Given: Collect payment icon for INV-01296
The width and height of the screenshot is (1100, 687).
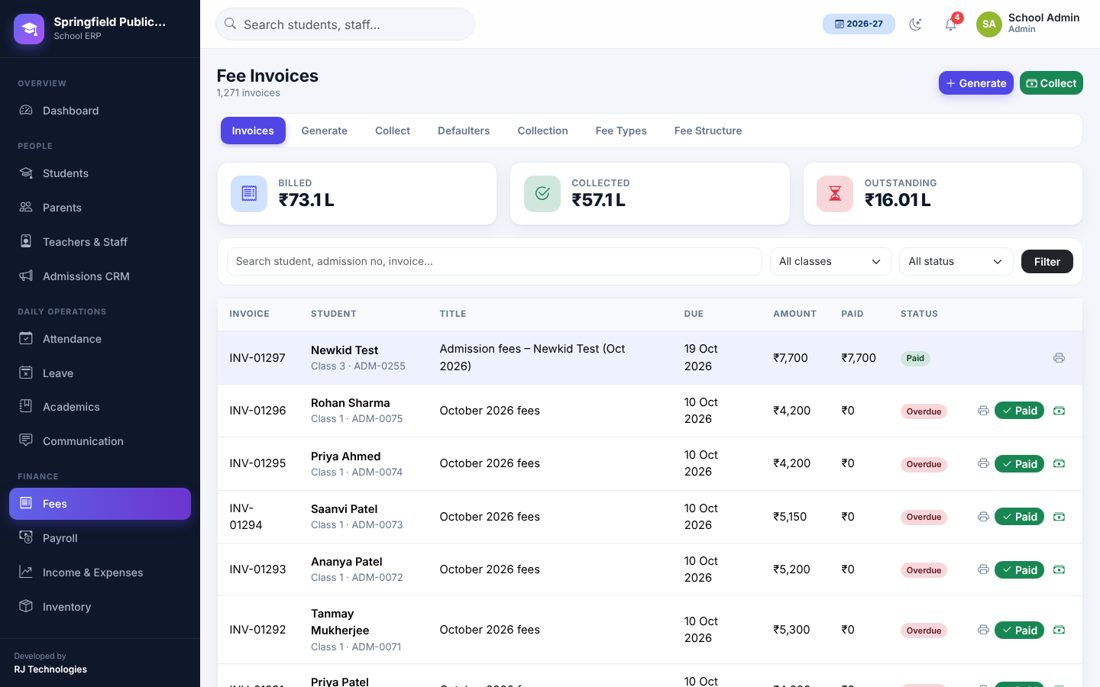Looking at the screenshot, I should click(1059, 411).
